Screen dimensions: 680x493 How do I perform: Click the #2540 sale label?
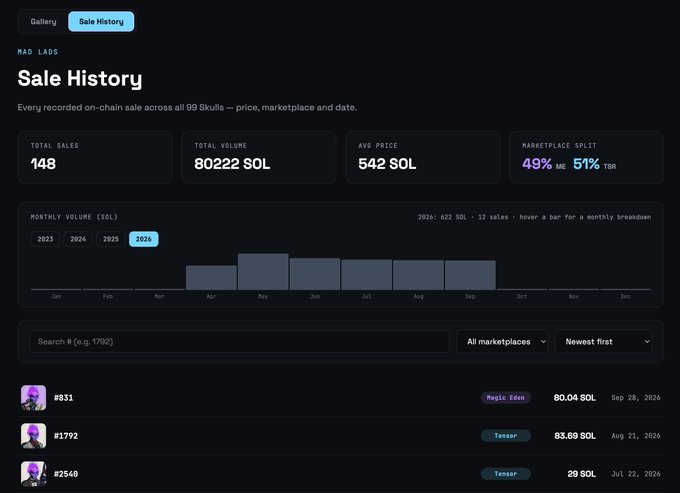pos(66,474)
